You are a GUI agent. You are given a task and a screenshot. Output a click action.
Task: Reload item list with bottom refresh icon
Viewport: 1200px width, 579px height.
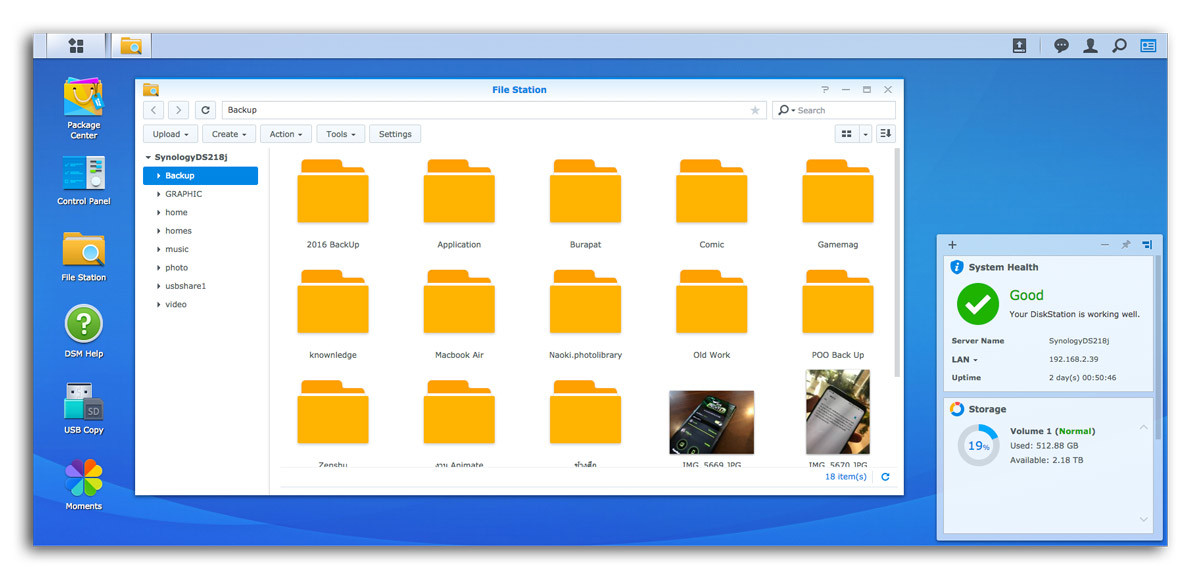click(885, 478)
